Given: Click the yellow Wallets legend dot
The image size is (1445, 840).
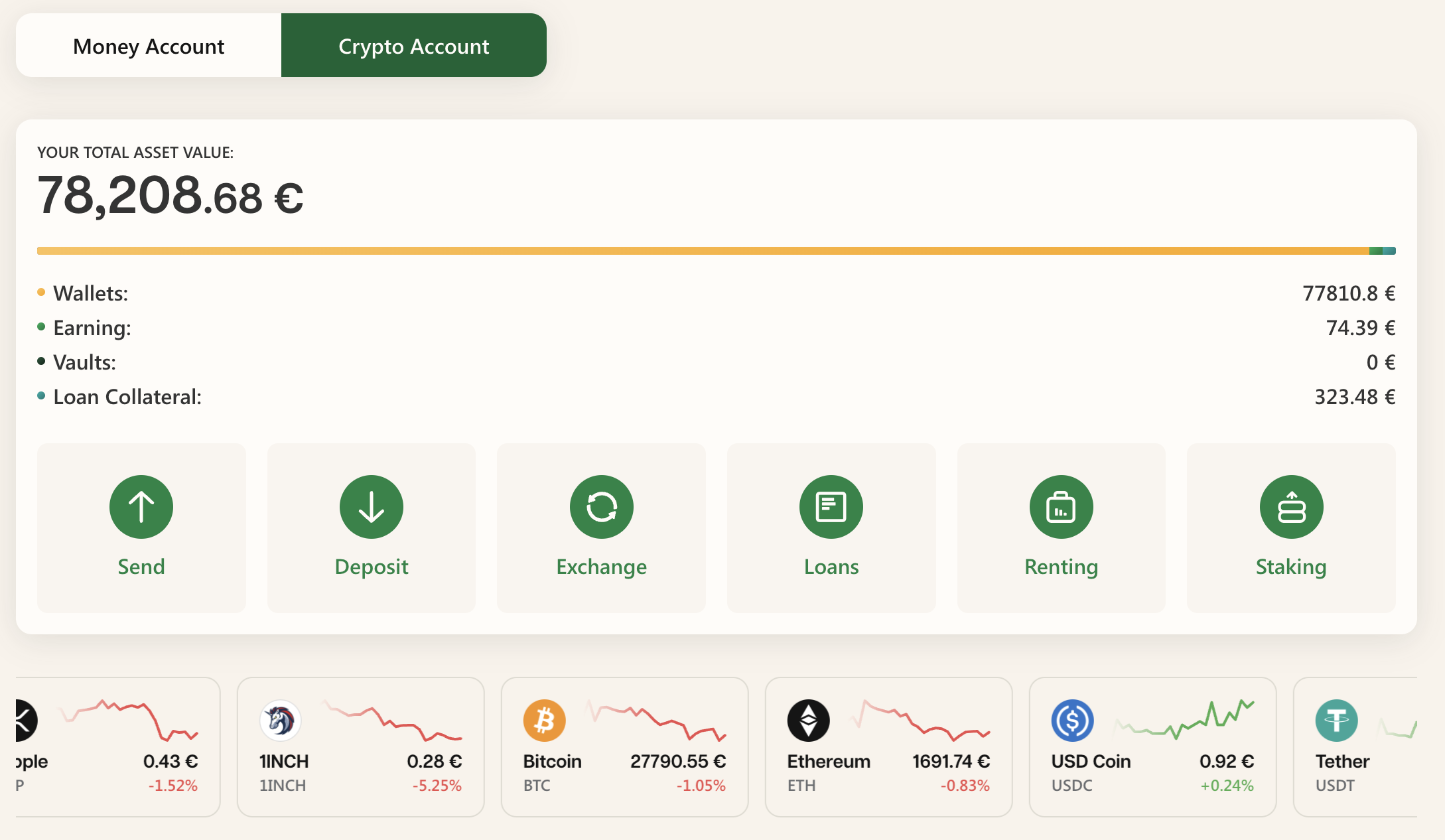Looking at the screenshot, I should point(41,292).
